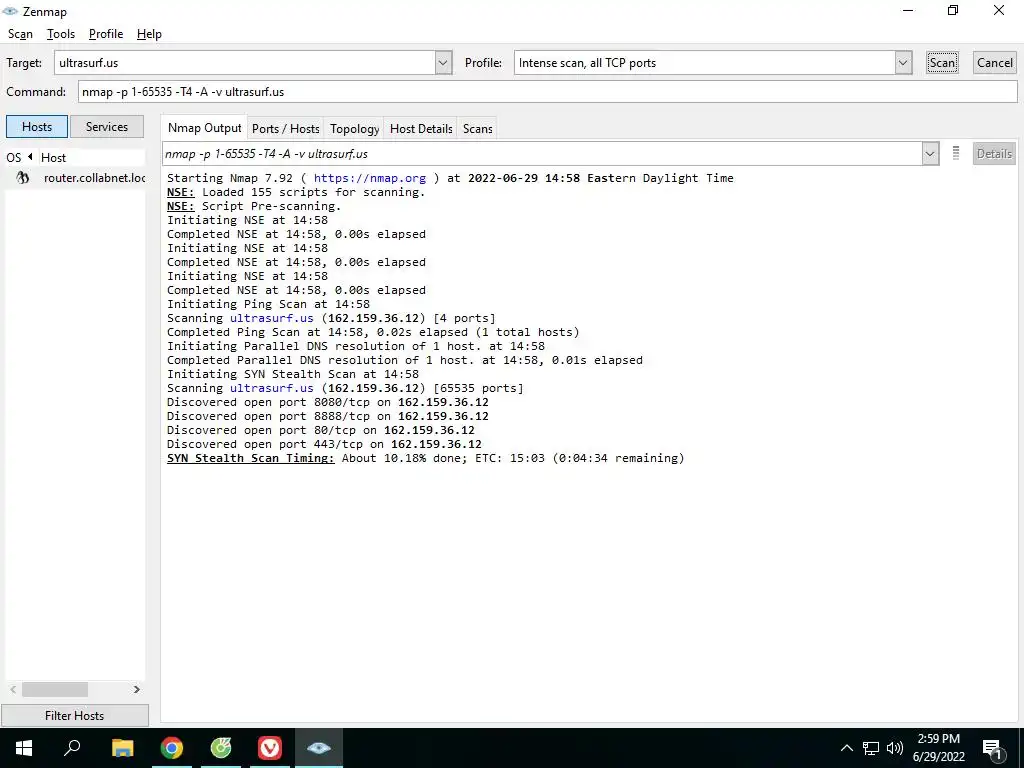
Task: Click the Filter Hosts button
Action: [x=74, y=716]
